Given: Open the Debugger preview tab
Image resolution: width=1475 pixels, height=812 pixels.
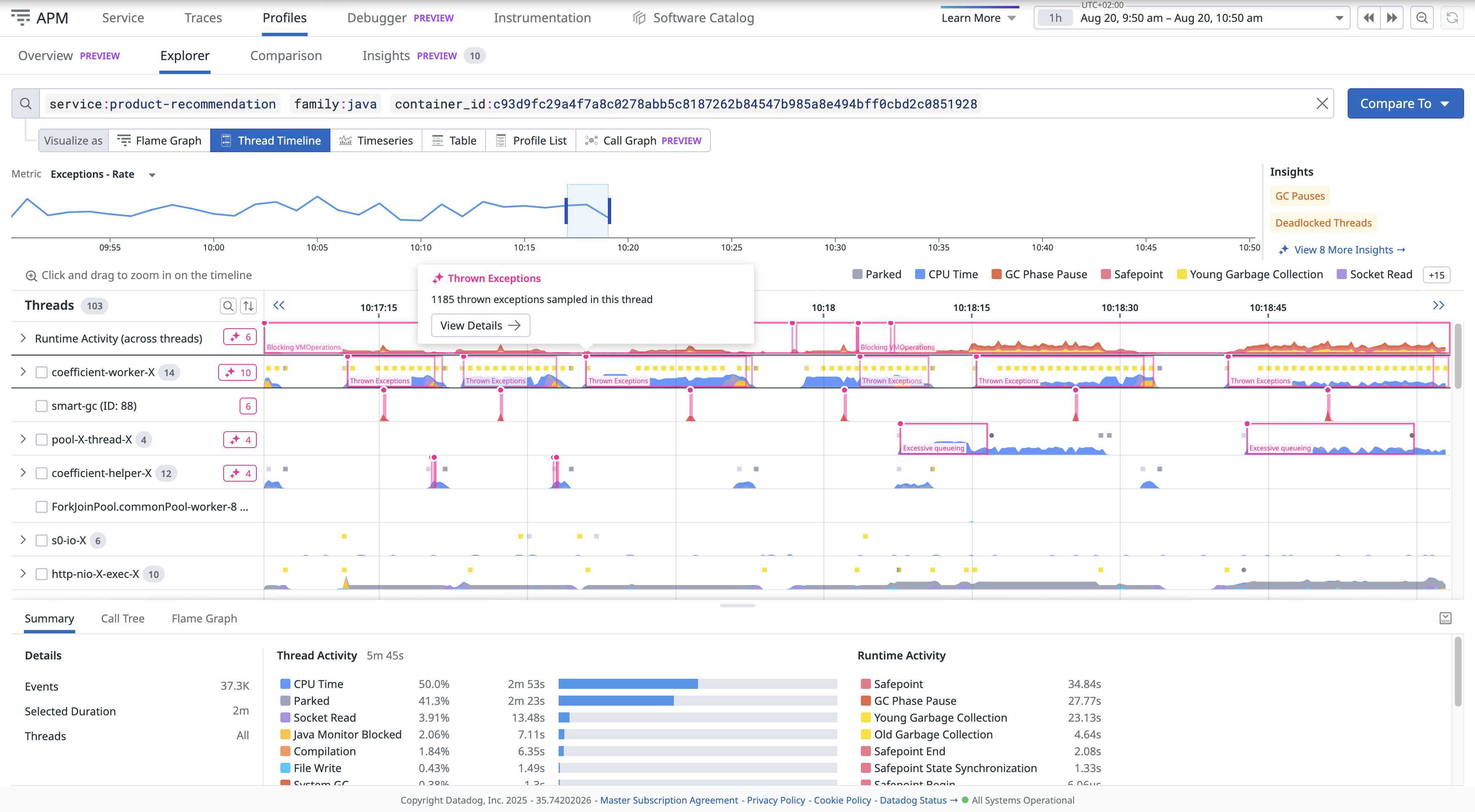Looking at the screenshot, I should [x=400, y=18].
